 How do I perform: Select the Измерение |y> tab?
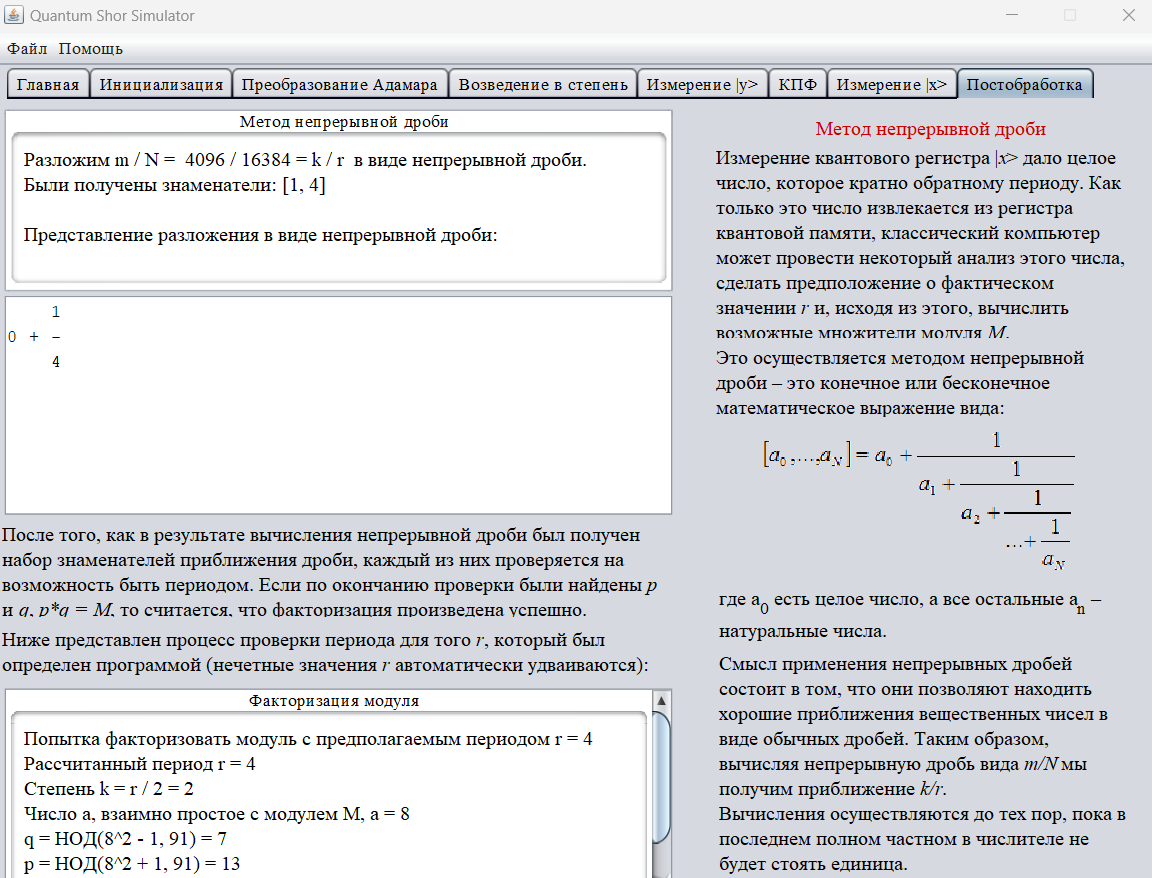tap(702, 84)
